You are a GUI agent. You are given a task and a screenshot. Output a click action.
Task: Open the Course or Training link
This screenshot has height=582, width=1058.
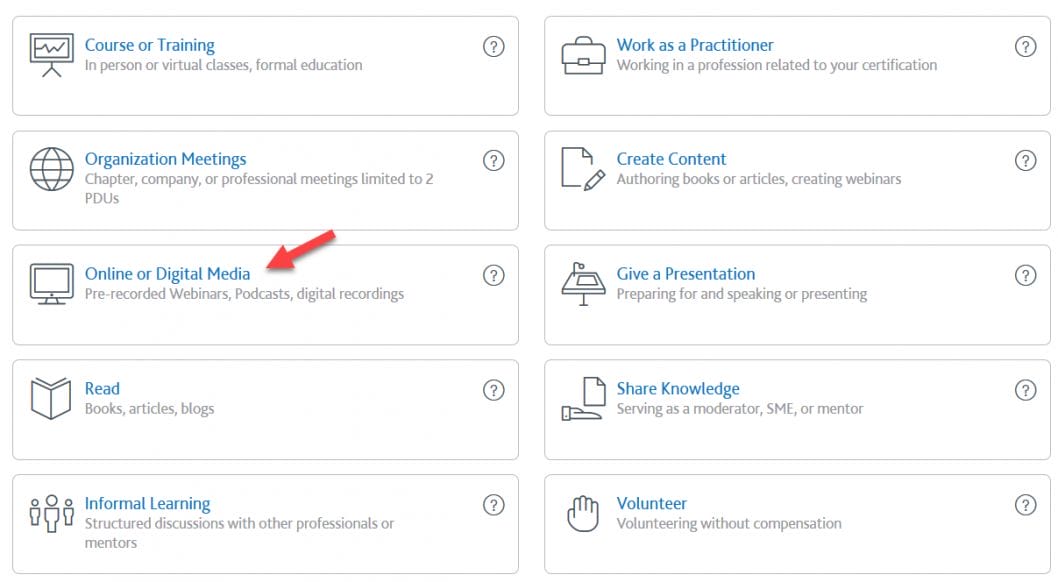[150, 44]
